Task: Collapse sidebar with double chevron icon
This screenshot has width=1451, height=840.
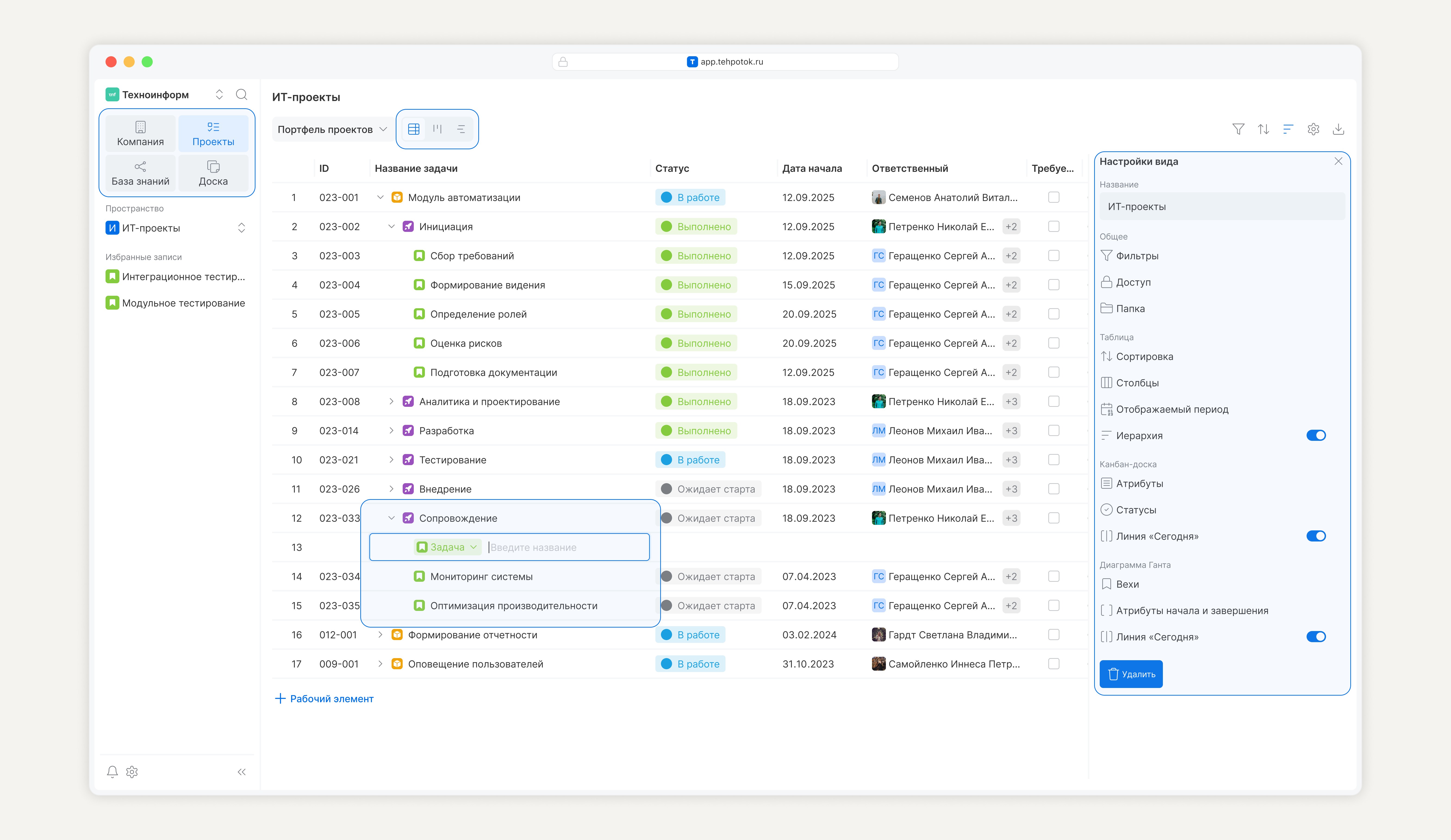Action: point(241,772)
